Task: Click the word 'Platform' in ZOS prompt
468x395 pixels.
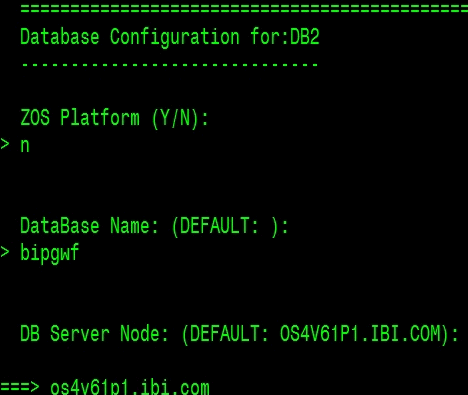Action: point(100,118)
